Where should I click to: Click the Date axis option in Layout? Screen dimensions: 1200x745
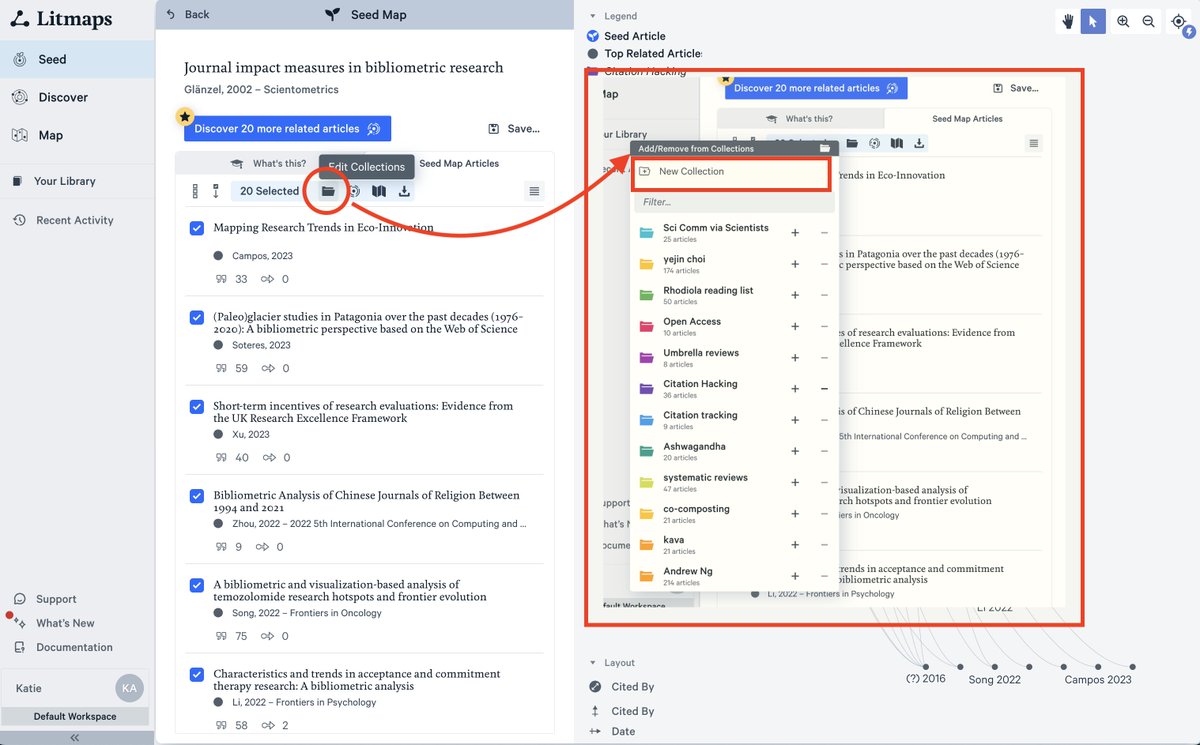click(612, 731)
